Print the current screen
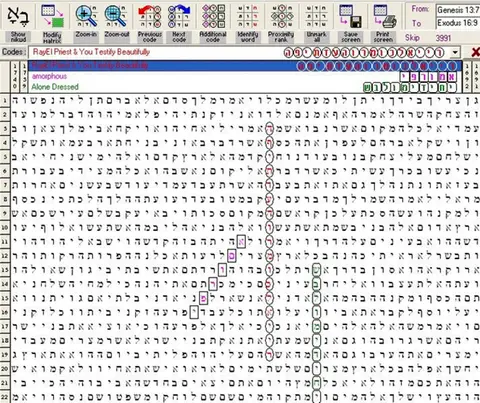Image resolution: width=480 pixels, height=403 pixels. point(384,16)
